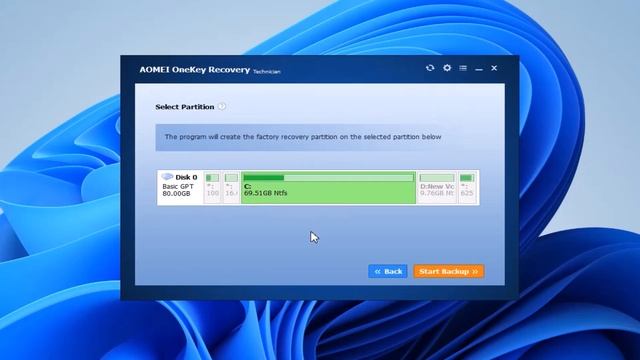This screenshot has height=360, width=640.
Task: Open the list menu icon in title bar
Action: click(463, 68)
